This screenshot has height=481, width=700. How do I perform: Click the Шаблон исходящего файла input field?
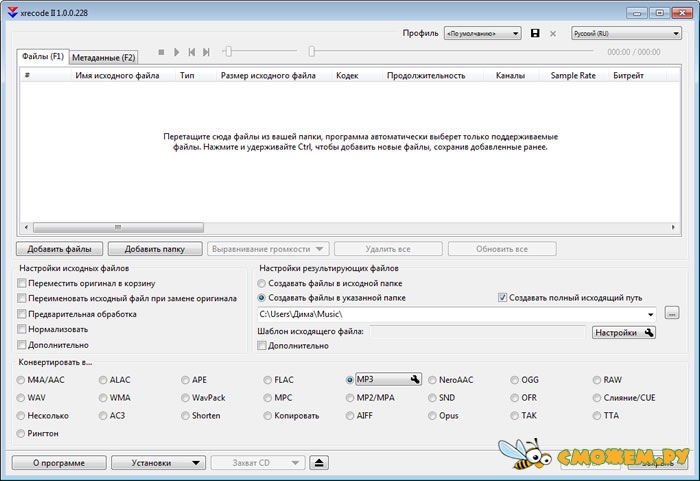[x=477, y=332]
